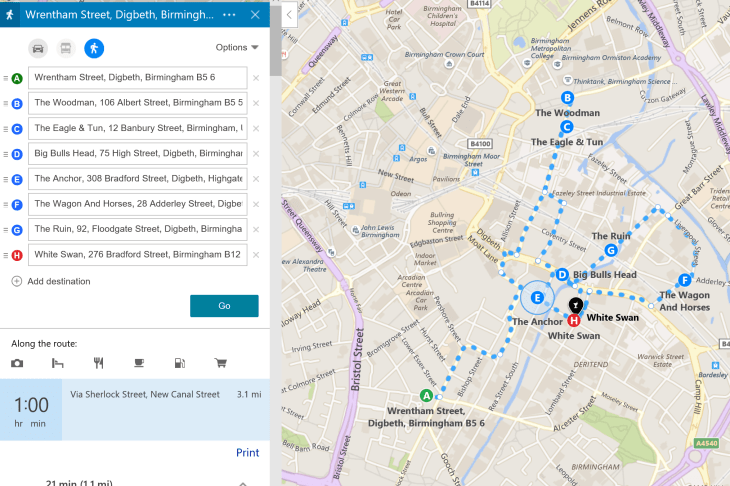
Task: Select the driving mode car icon
Action: click(x=38, y=48)
